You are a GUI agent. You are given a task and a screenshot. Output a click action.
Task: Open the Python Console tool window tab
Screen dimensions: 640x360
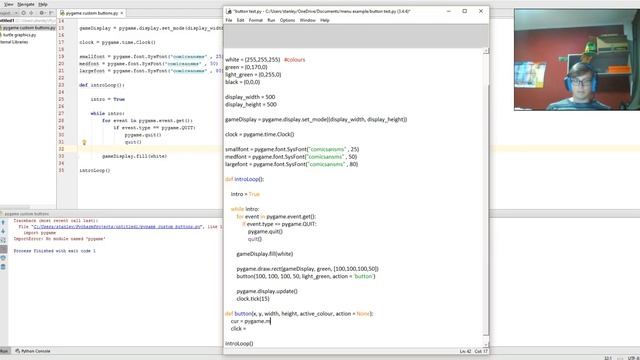[x=33, y=351]
